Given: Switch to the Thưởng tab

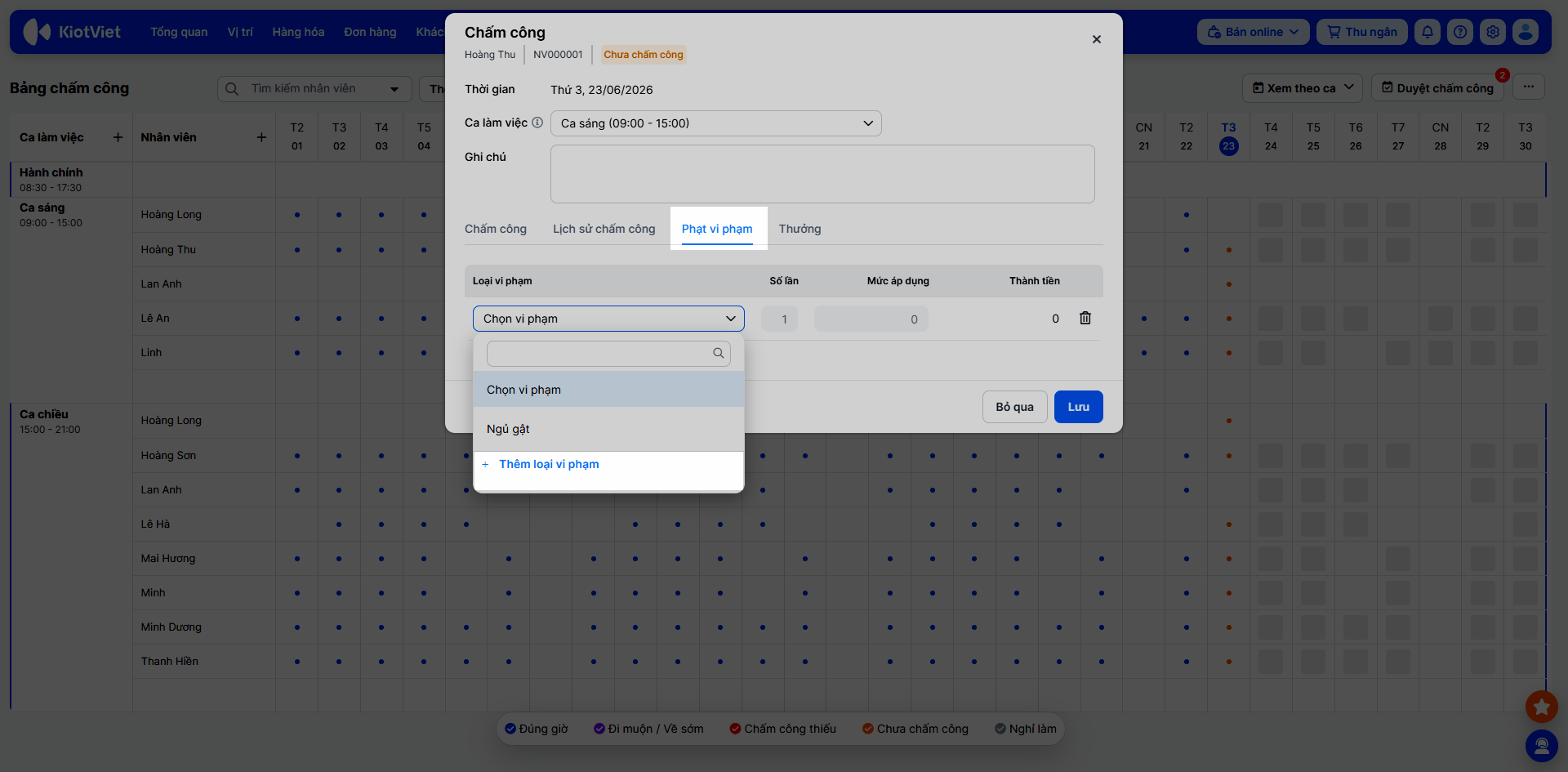Looking at the screenshot, I should coord(800,229).
